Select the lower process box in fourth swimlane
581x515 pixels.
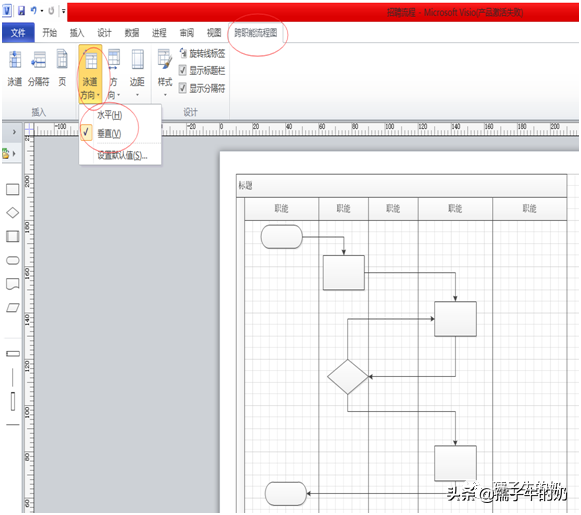[x=455, y=463]
